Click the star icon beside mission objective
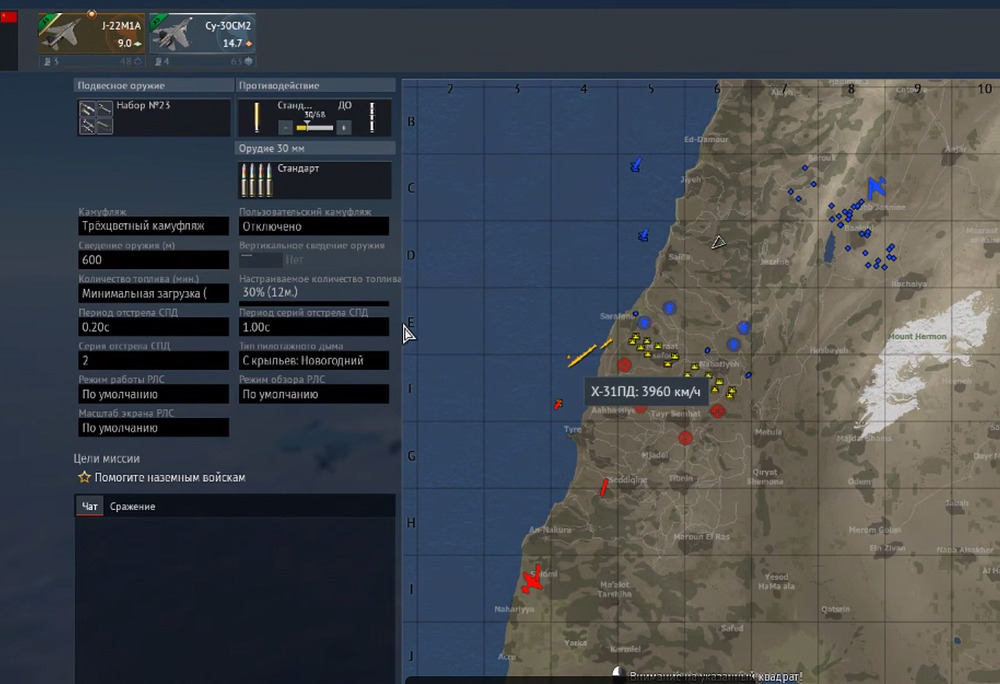This screenshot has width=1000, height=684. pyautogui.click(x=84, y=477)
